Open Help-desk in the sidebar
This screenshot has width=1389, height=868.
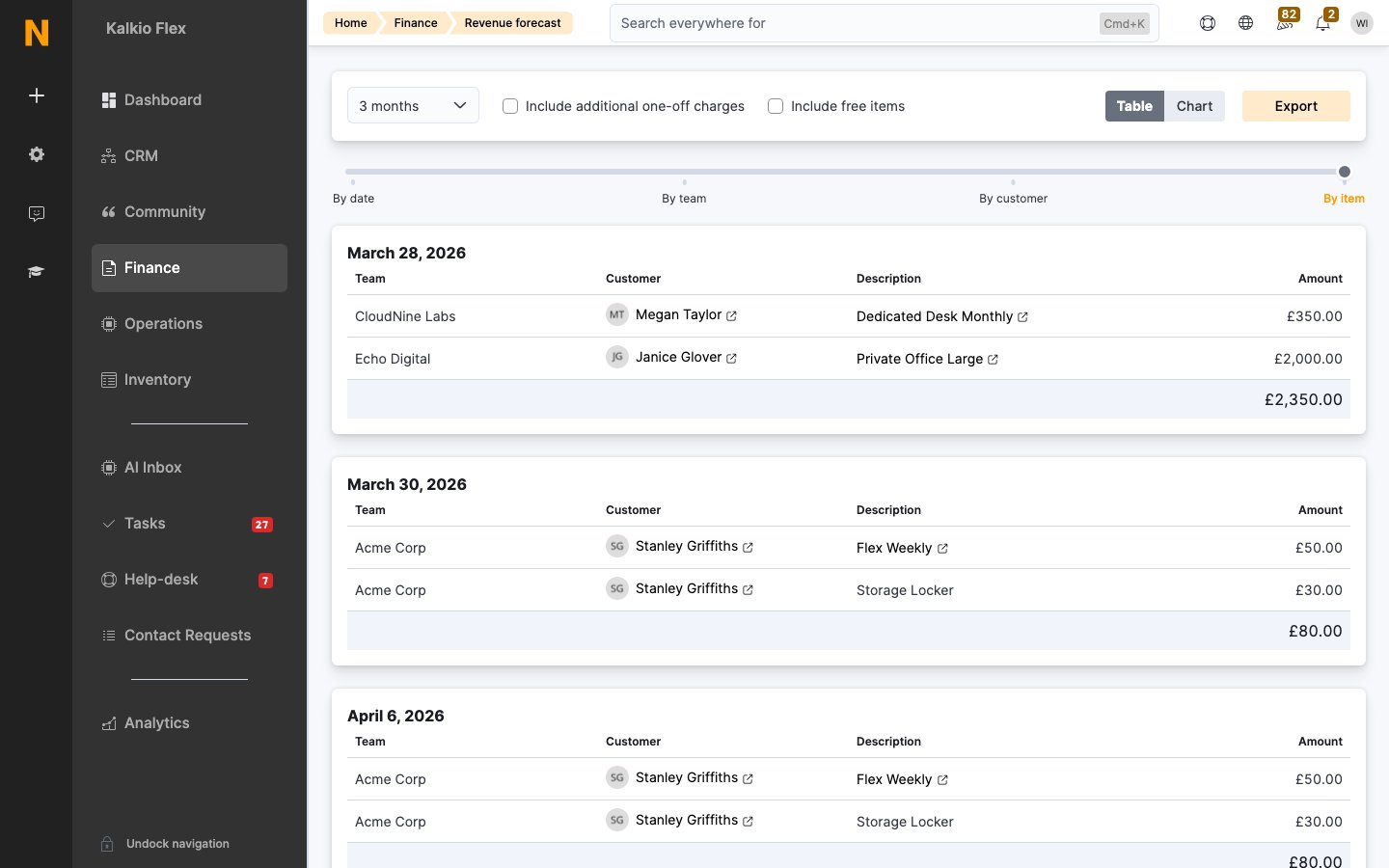189,580
